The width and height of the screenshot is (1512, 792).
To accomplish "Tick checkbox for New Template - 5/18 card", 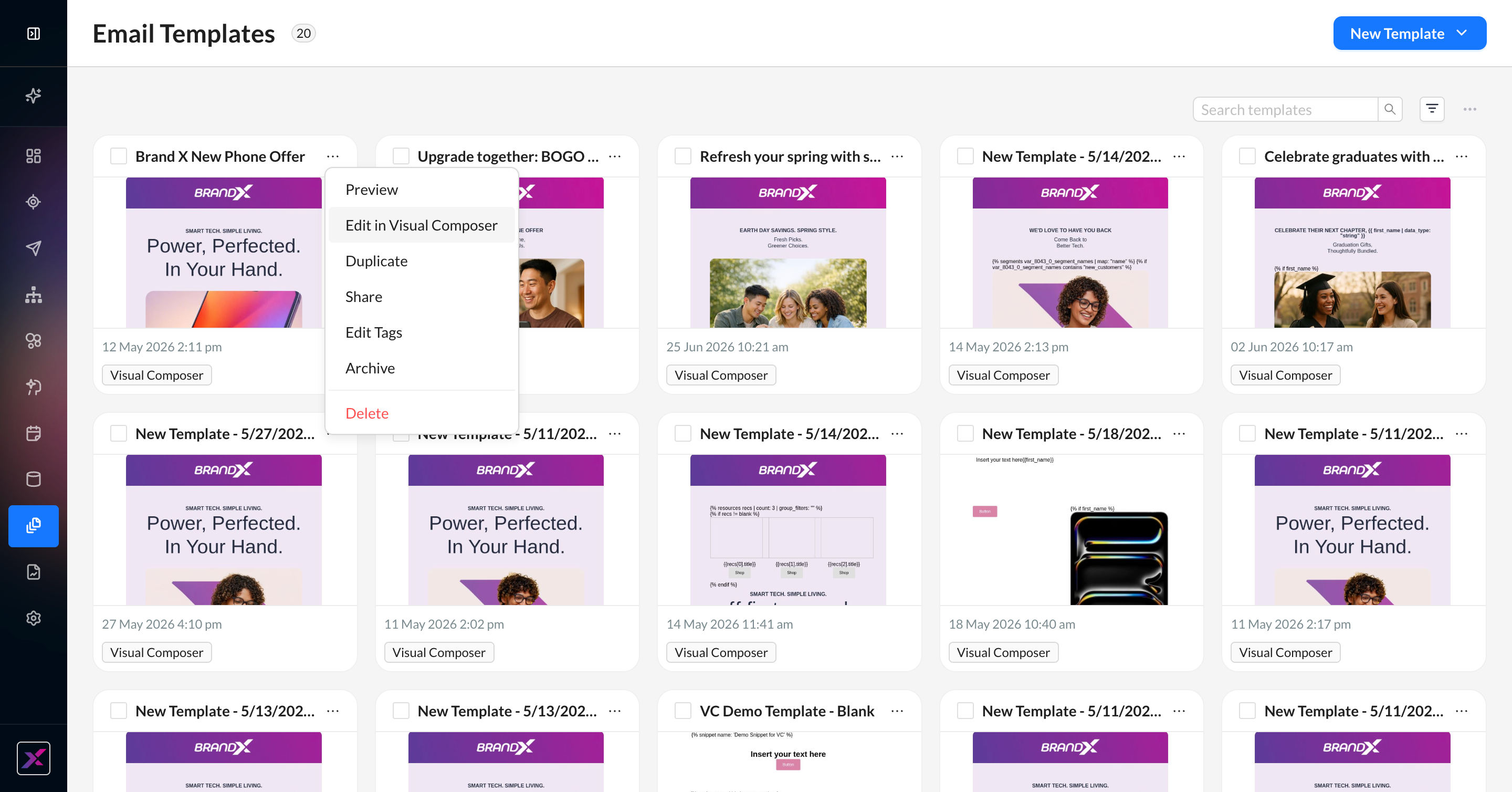I will [x=965, y=434].
